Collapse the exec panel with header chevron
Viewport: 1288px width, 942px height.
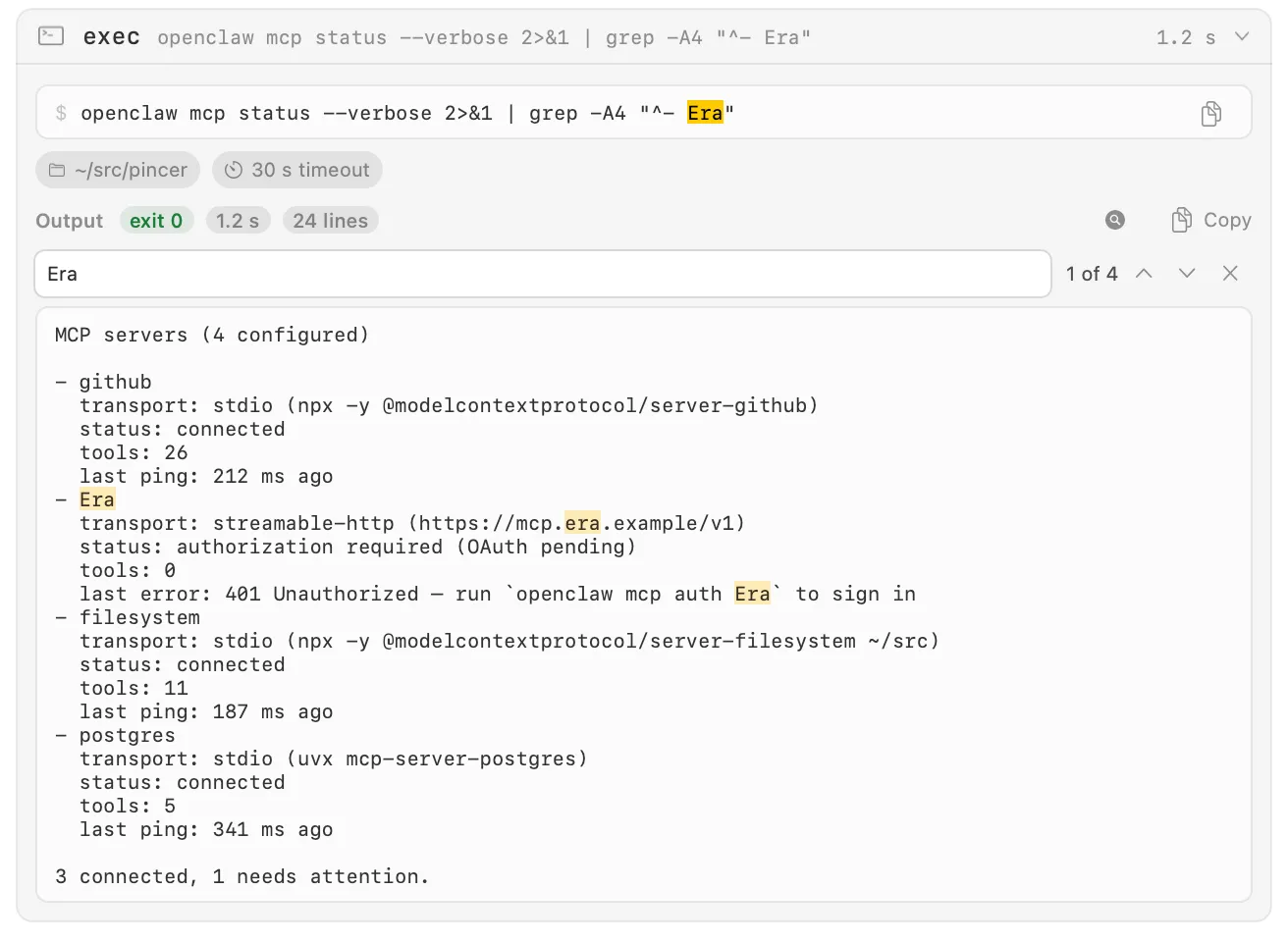(1242, 36)
